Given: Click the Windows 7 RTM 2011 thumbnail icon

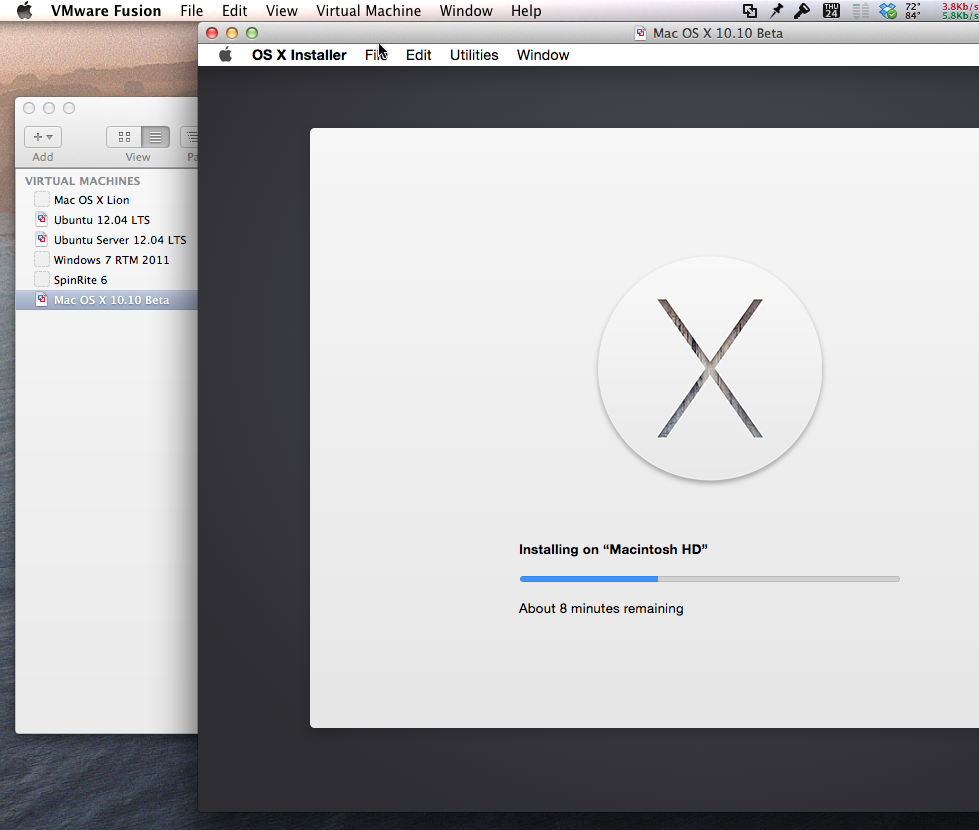Looking at the screenshot, I should [x=42, y=259].
